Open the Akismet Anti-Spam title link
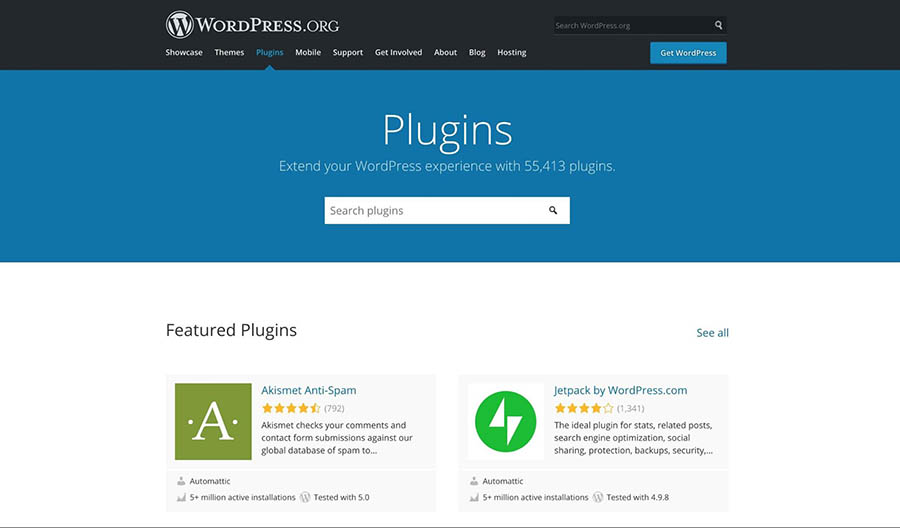This screenshot has height=528, width=900. (309, 390)
